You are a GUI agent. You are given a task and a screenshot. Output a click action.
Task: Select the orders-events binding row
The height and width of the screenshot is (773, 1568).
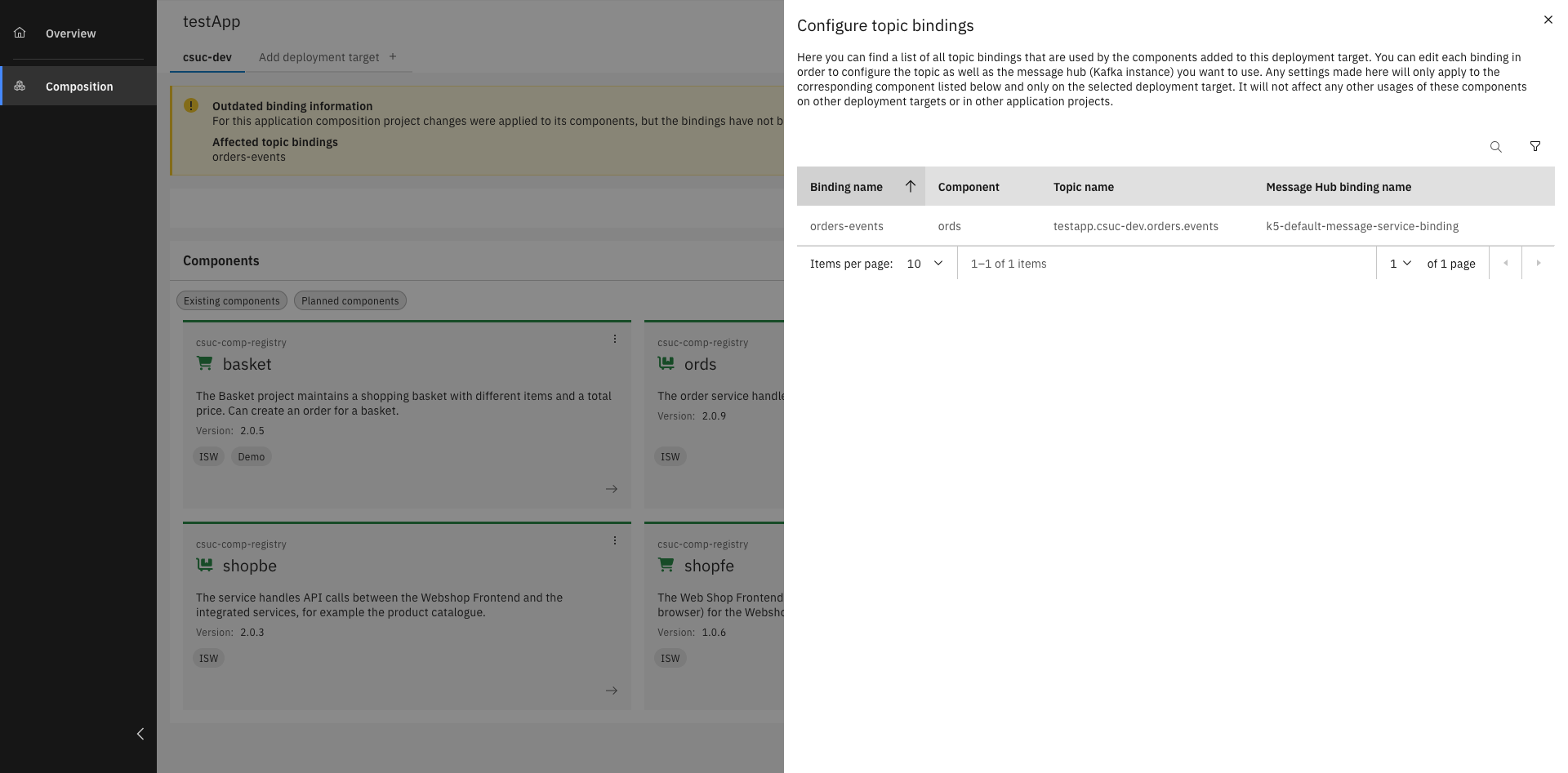click(847, 226)
